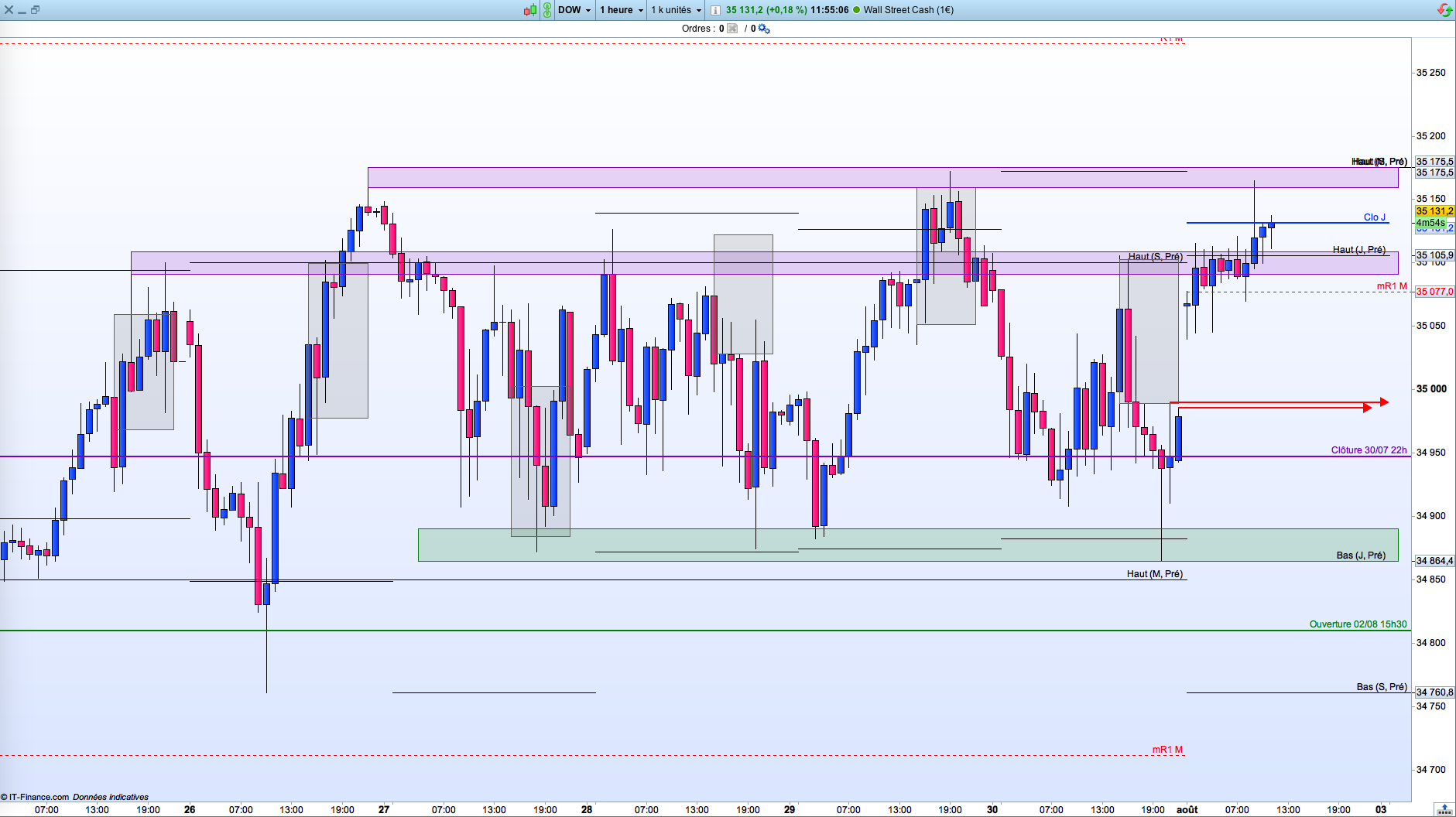Select the Clôture 30/07 22h line label
The width and height of the screenshot is (1456, 817).
click(1369, 450)
